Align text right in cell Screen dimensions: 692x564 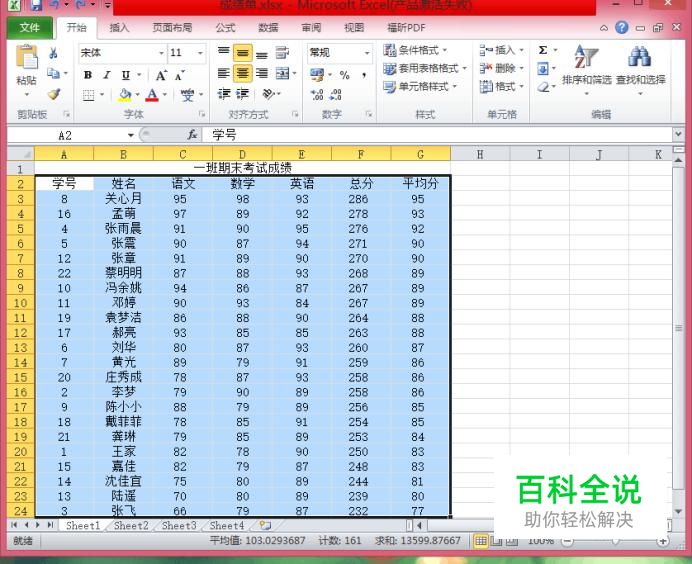pyautogui.click(x=262, y=73)
